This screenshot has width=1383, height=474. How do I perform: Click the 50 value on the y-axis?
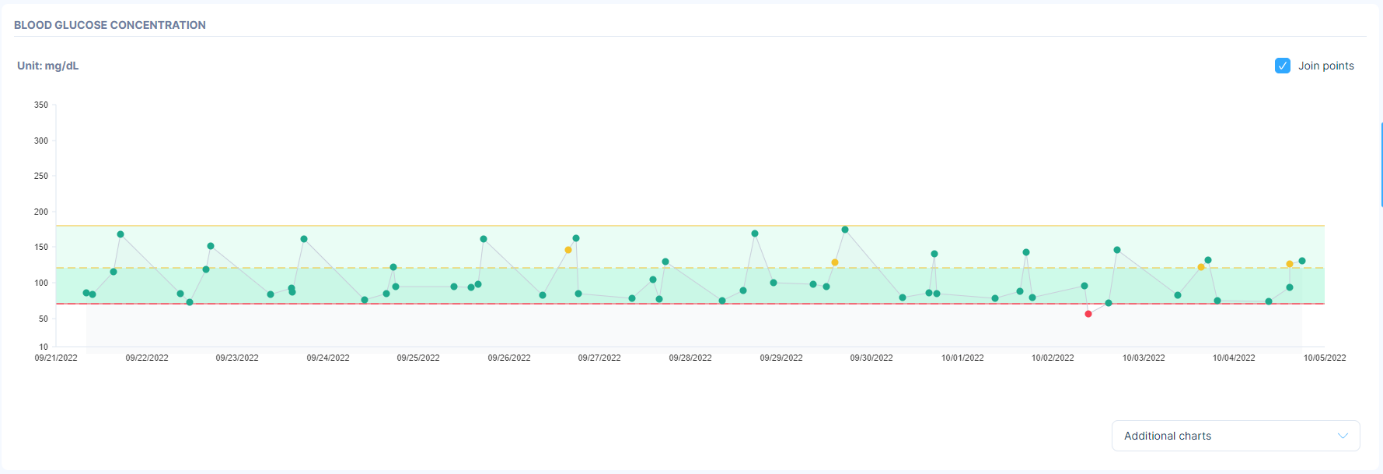pos(43,319)
